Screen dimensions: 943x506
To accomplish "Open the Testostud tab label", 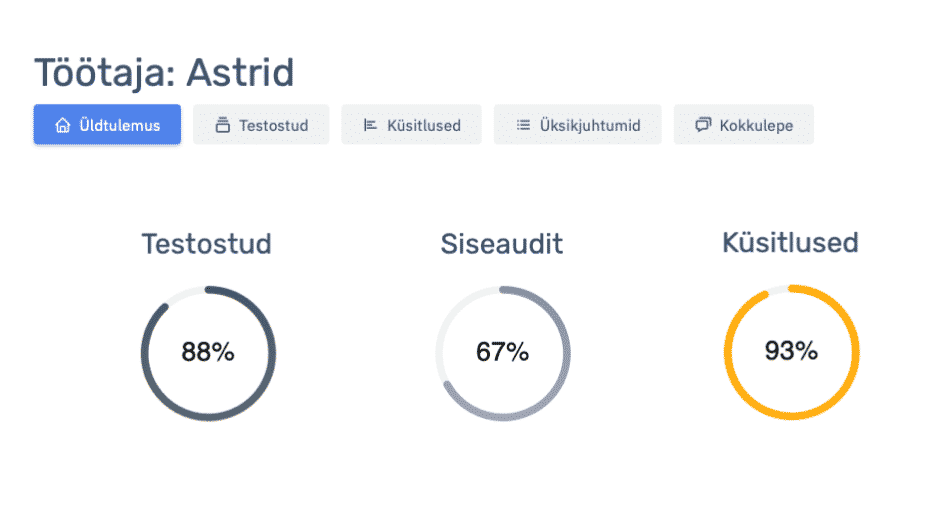I will pos(273,126).
